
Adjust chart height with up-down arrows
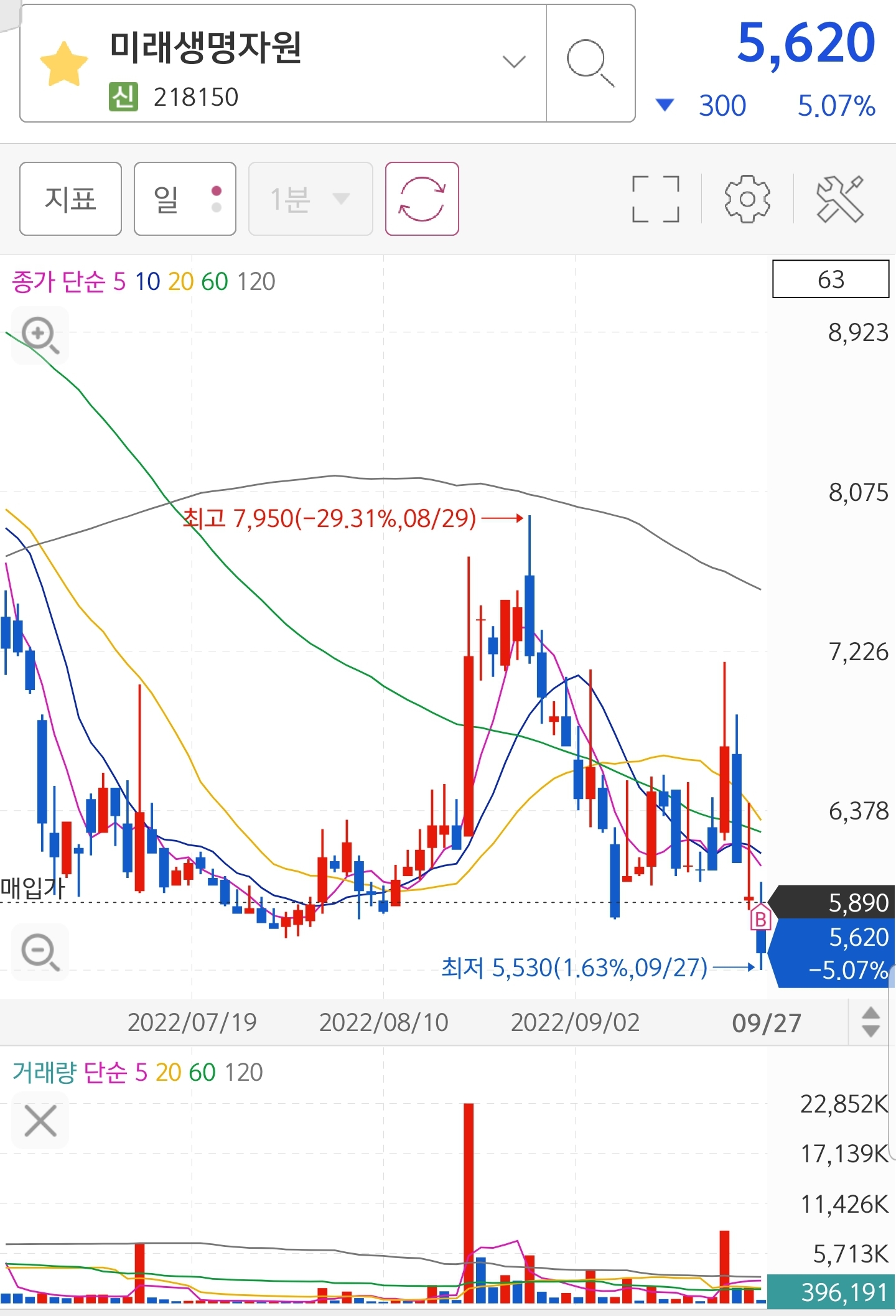tap(870, 1022)
